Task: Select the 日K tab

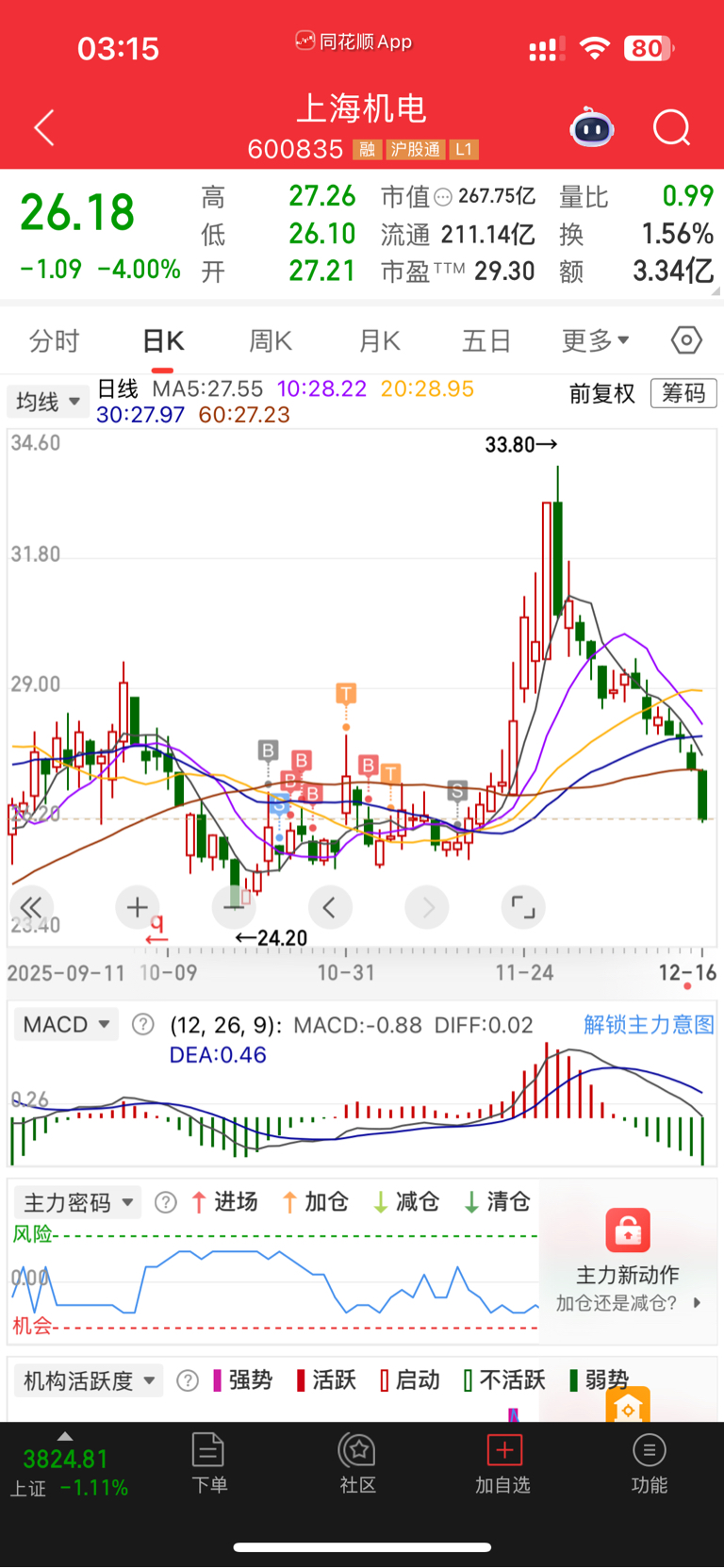Action: (163, 340)
